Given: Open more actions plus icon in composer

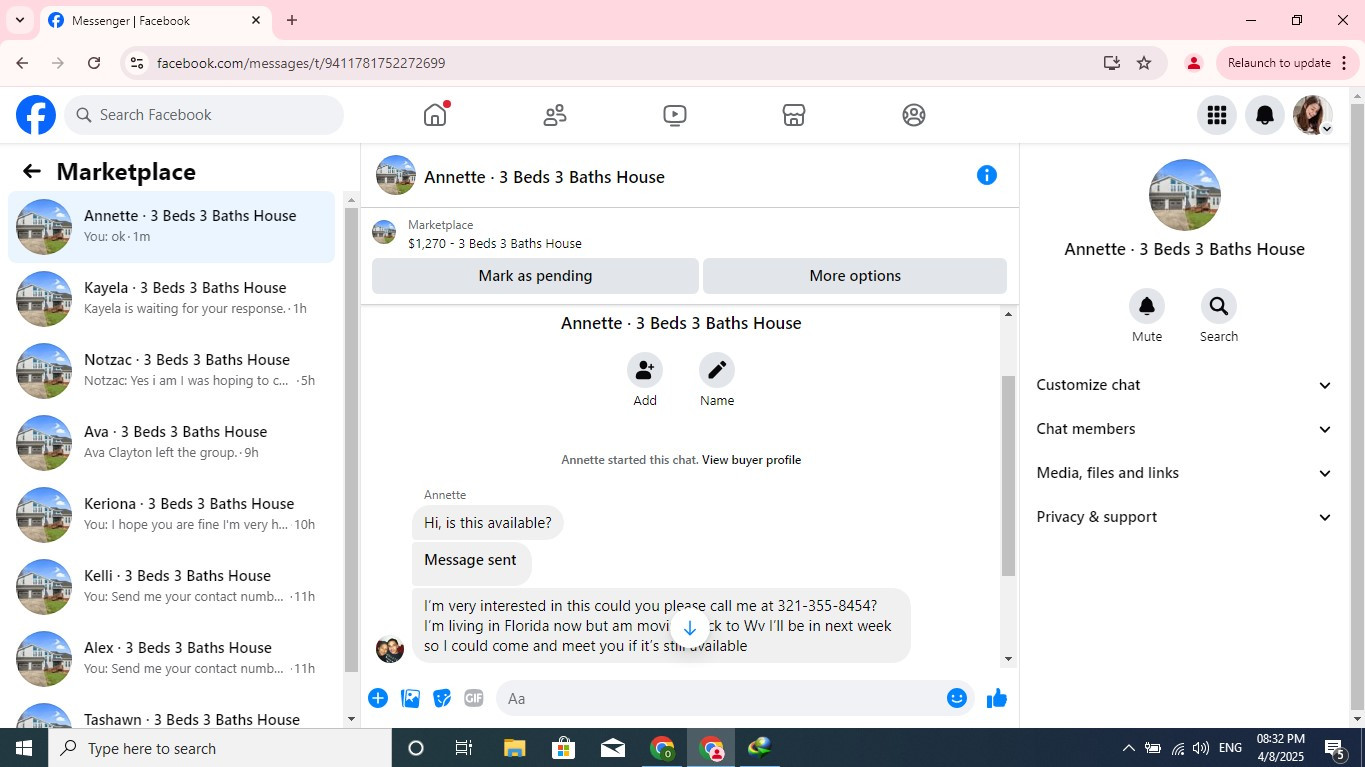Looking at the screenshot, I should point(378,698).
